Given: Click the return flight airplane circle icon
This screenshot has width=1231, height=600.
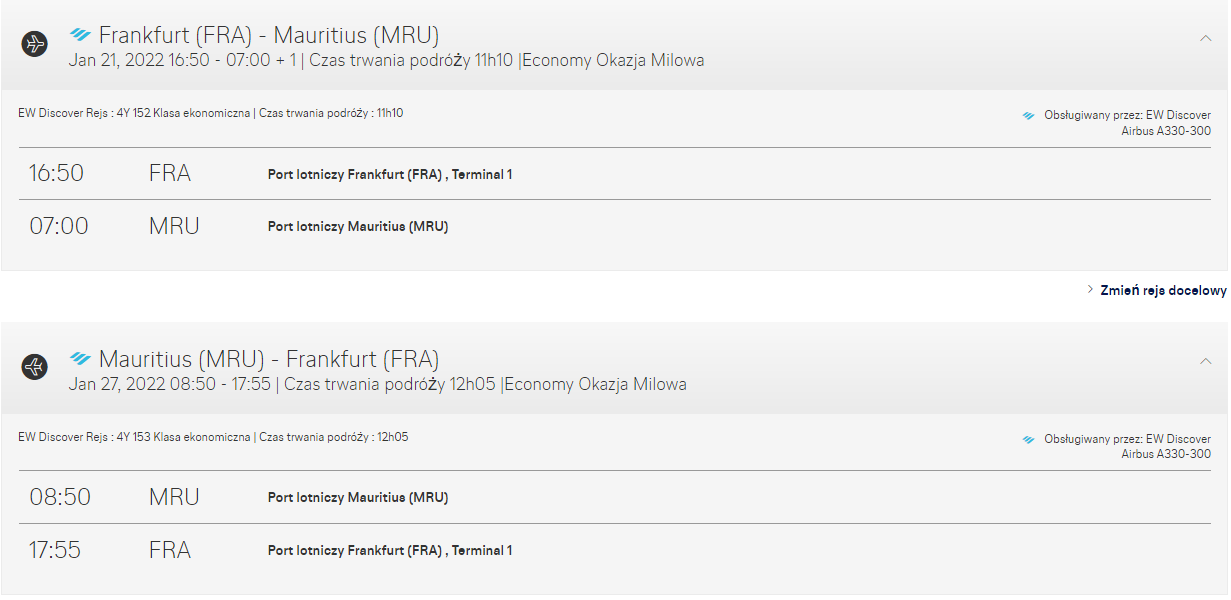Looking at the screenshot, I should point(35,367).
